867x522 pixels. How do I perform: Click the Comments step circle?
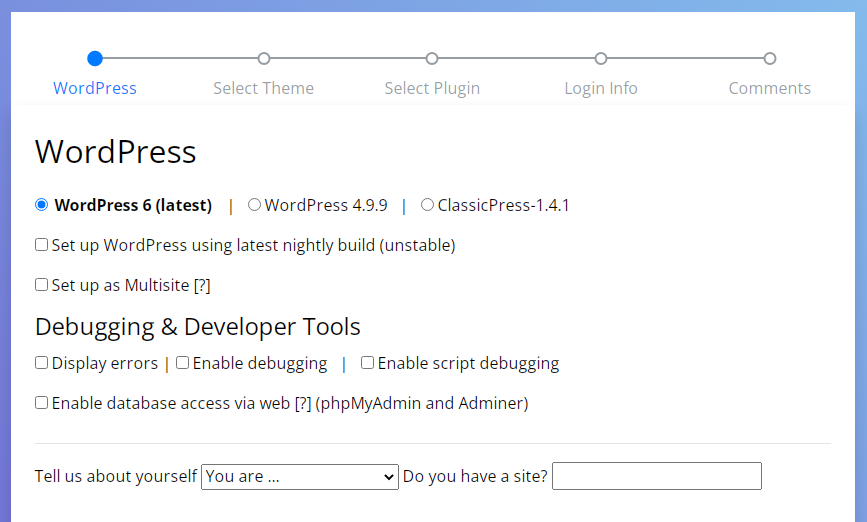(770, 58)
